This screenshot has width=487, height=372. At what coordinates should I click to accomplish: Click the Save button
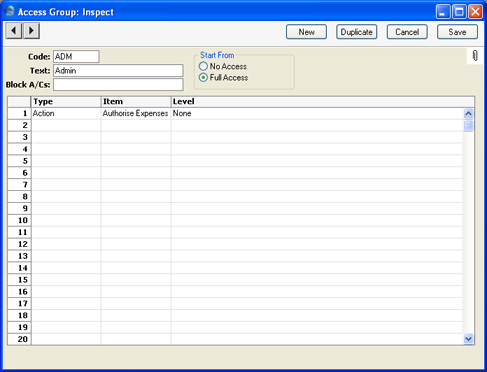[457, 32]
